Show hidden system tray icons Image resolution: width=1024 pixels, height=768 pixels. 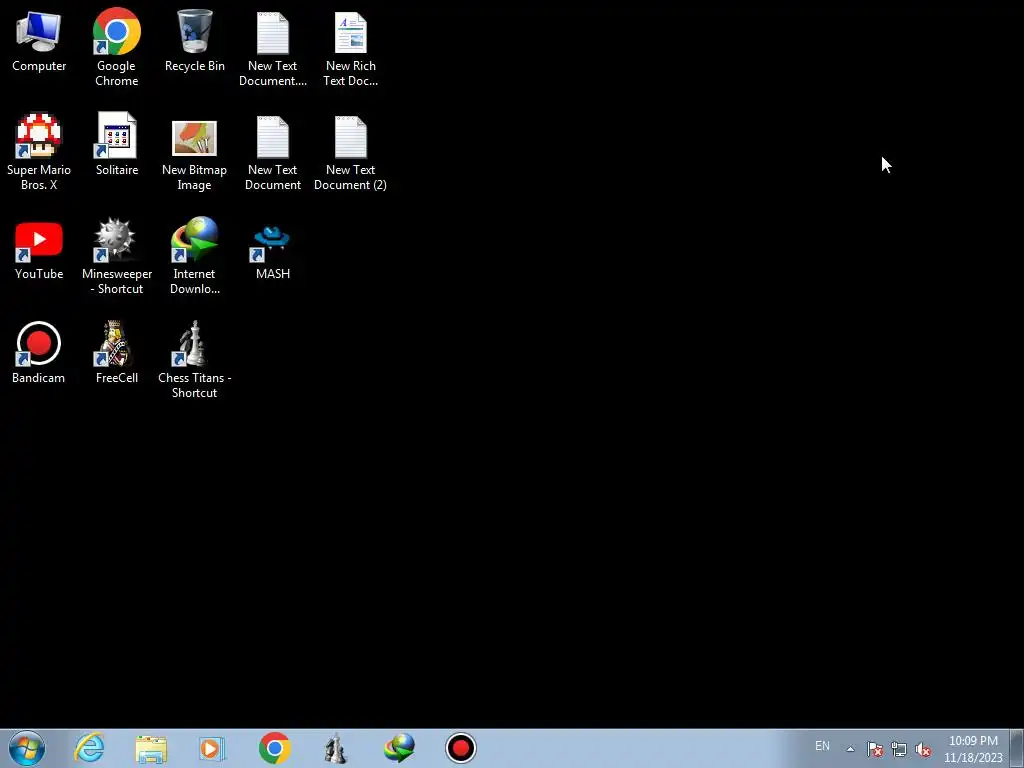[x=850, y=749]
